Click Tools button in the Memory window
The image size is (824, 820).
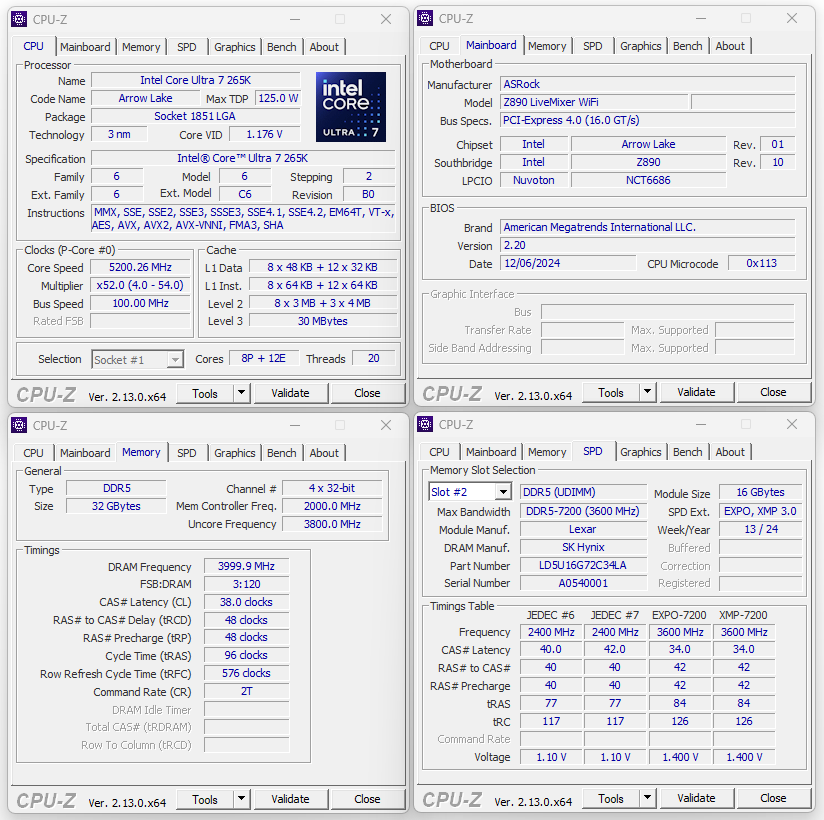205,799
